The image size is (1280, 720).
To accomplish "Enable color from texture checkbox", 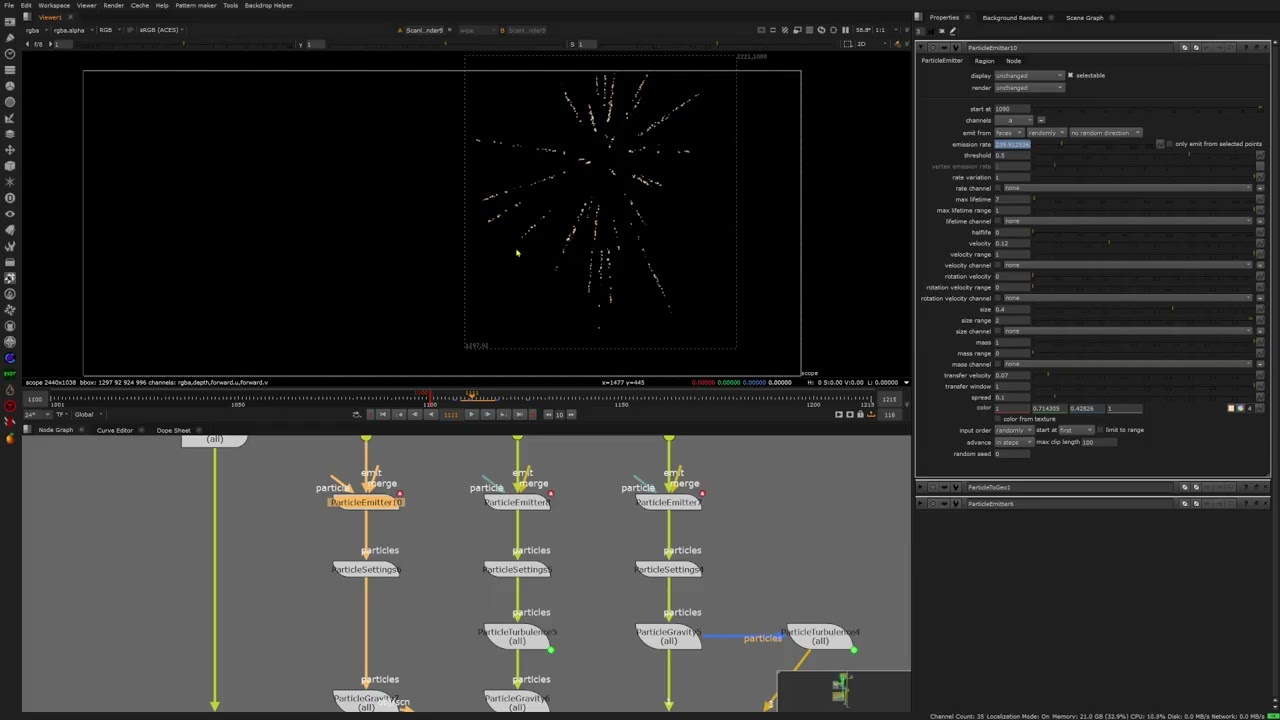I will (x=999, y=419).
